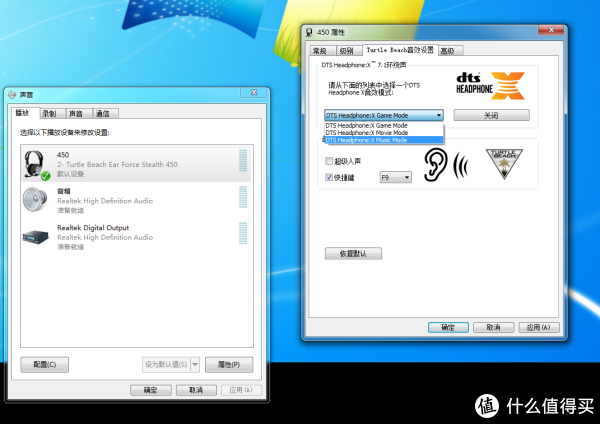Toggle the 快捷键 checkbox
This screenshot has width=600, height=424.
point(329,177)
